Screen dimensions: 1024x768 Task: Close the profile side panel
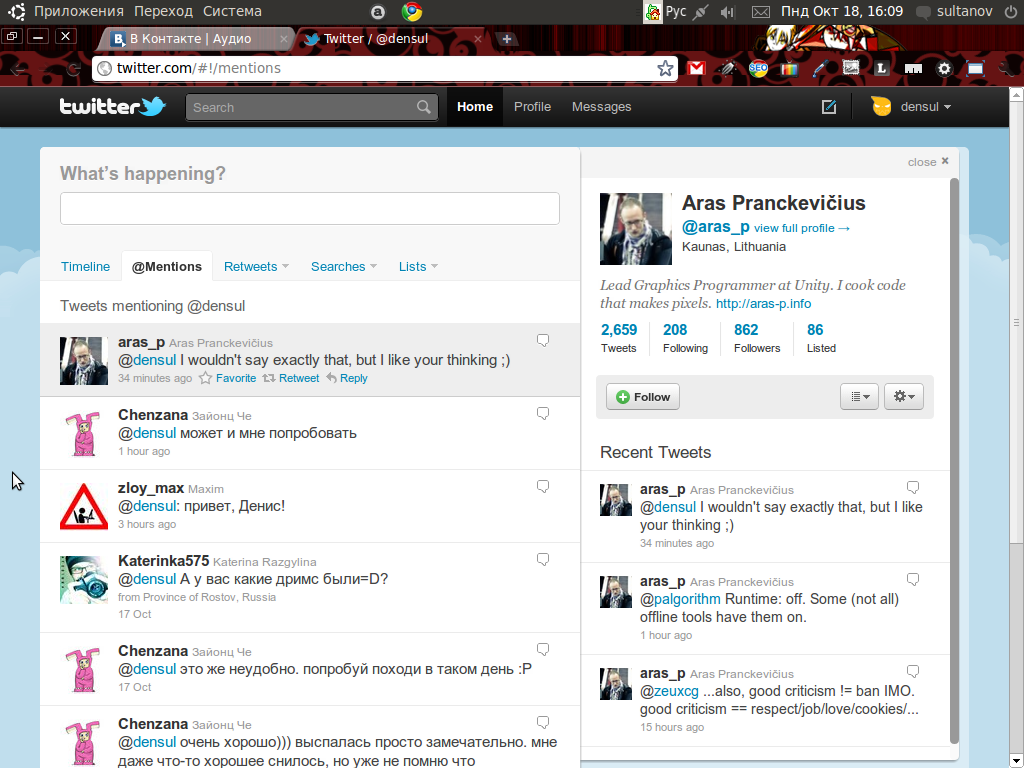(928, 161)
